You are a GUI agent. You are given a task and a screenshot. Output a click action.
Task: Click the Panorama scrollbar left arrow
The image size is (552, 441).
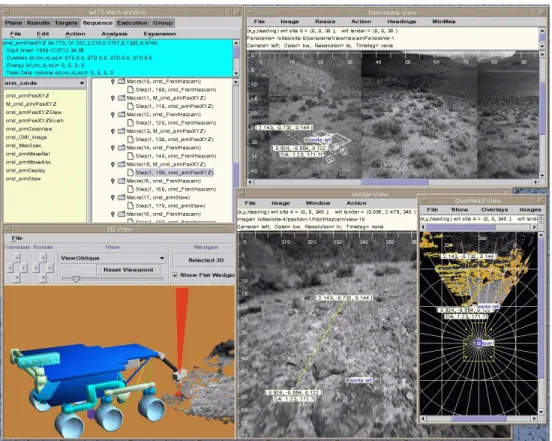point(250,182)
